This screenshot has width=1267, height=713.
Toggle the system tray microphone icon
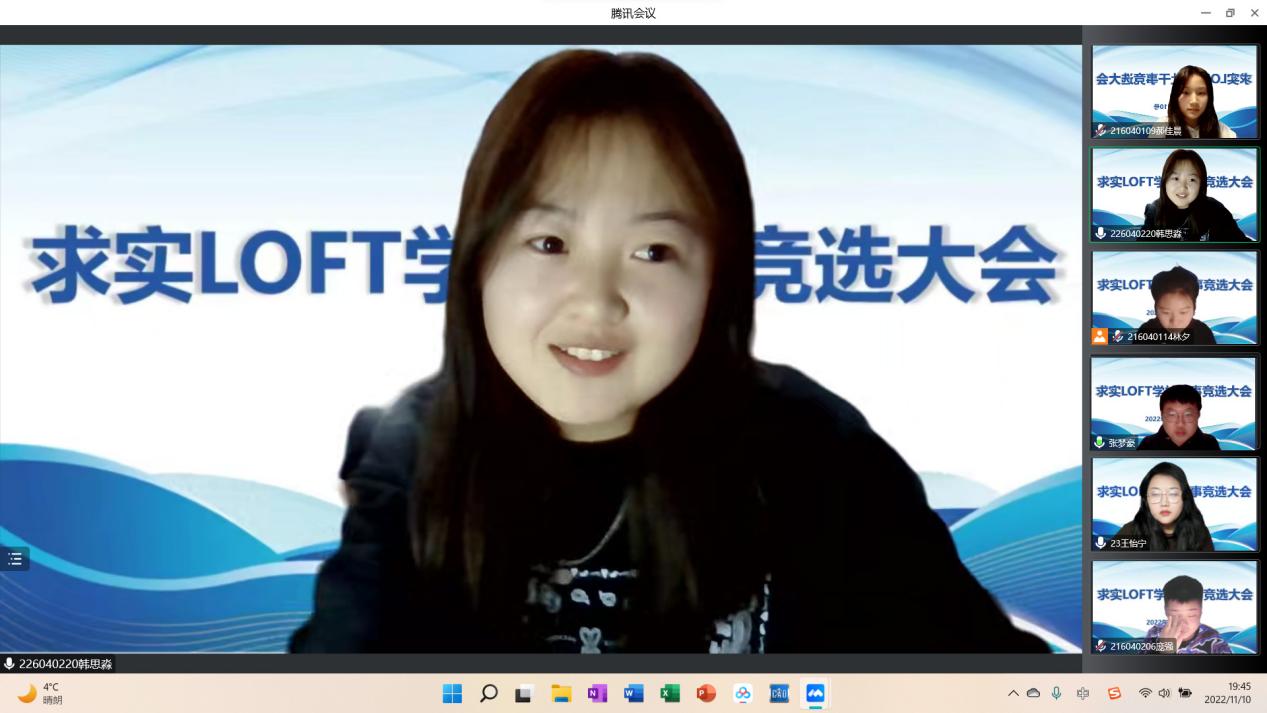1056,693
